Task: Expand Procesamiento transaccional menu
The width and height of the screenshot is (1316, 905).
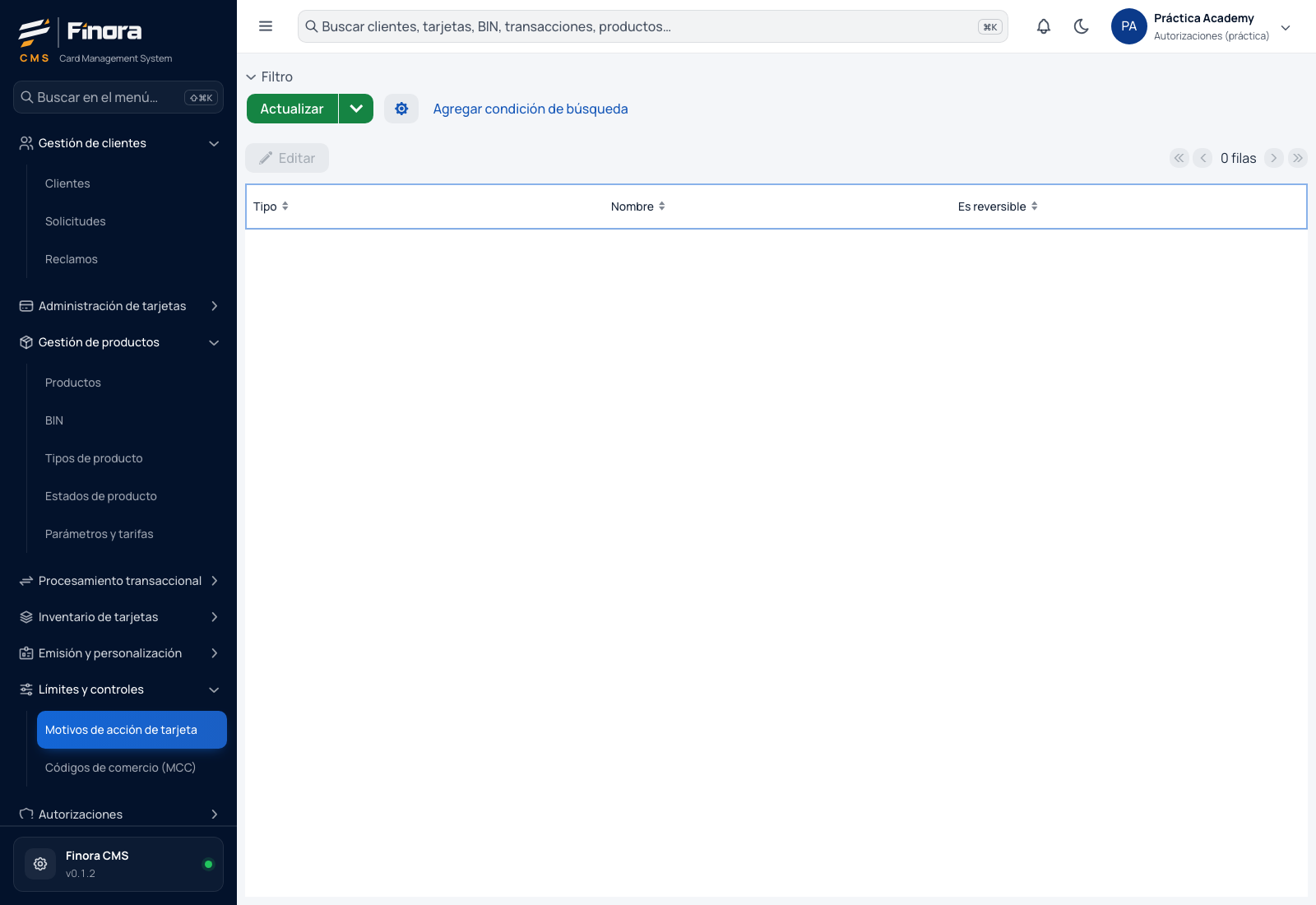Action: (214, 581)
